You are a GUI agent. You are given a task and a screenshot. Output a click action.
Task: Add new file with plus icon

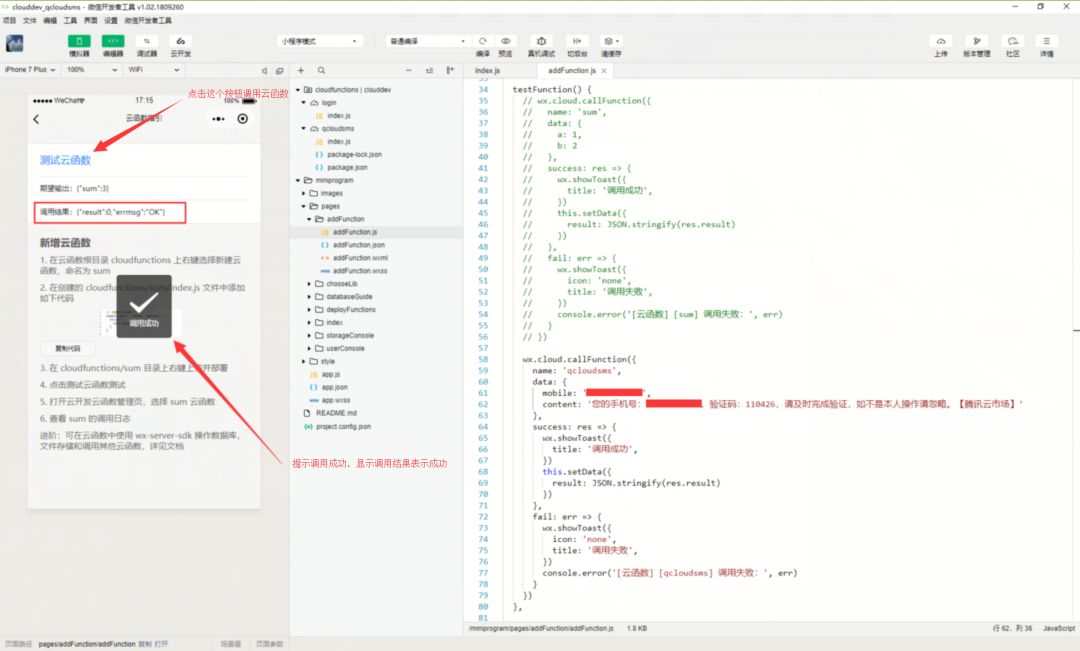[x=301, y=70]
